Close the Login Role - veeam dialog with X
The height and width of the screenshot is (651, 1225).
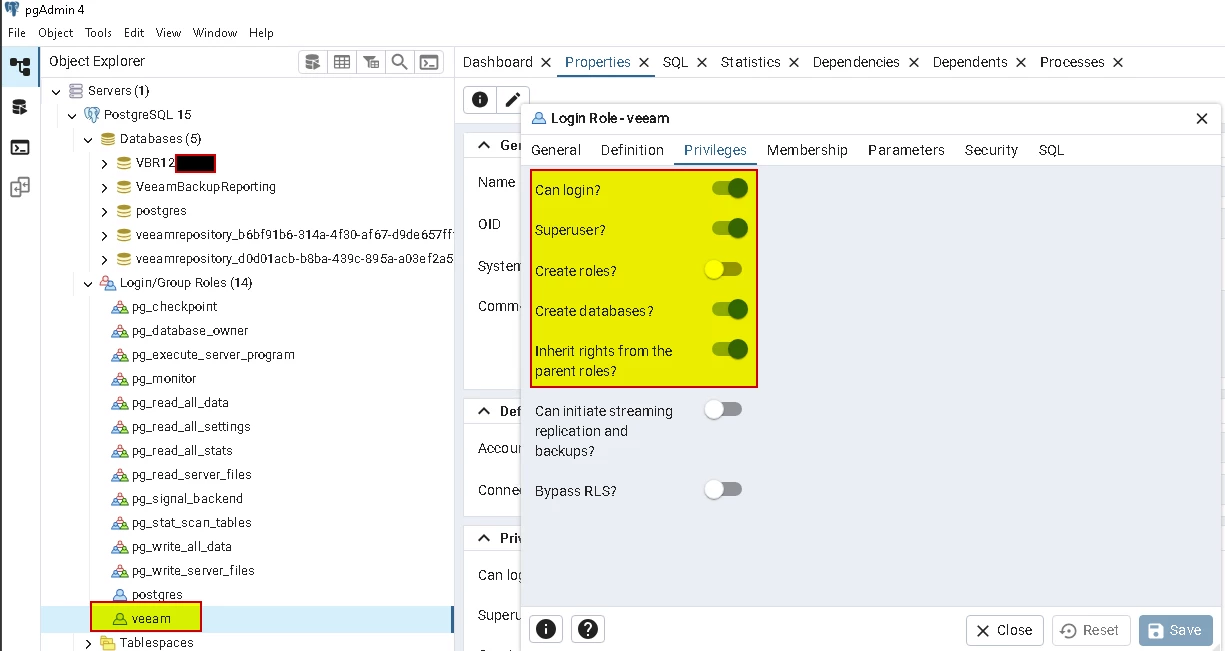(x=1202, y=118)
